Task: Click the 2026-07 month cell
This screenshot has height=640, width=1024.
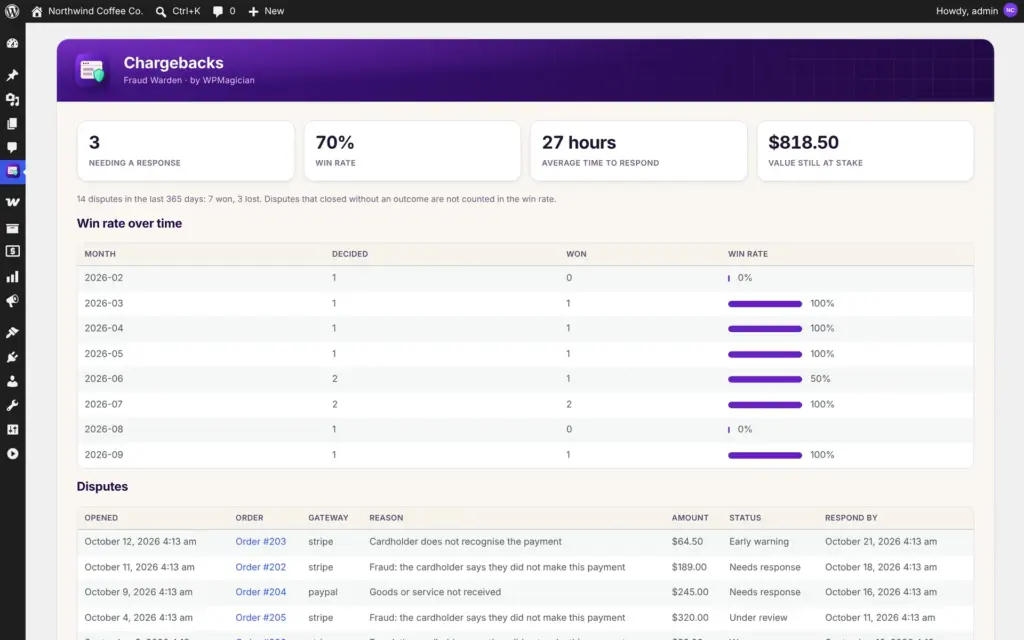Action: 104,404
